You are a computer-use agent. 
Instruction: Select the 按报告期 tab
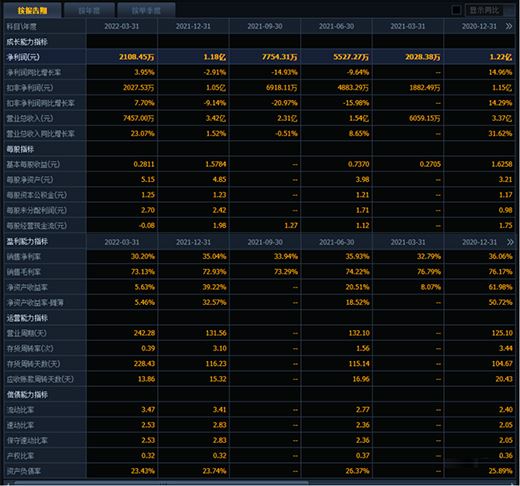coord(32,11)
